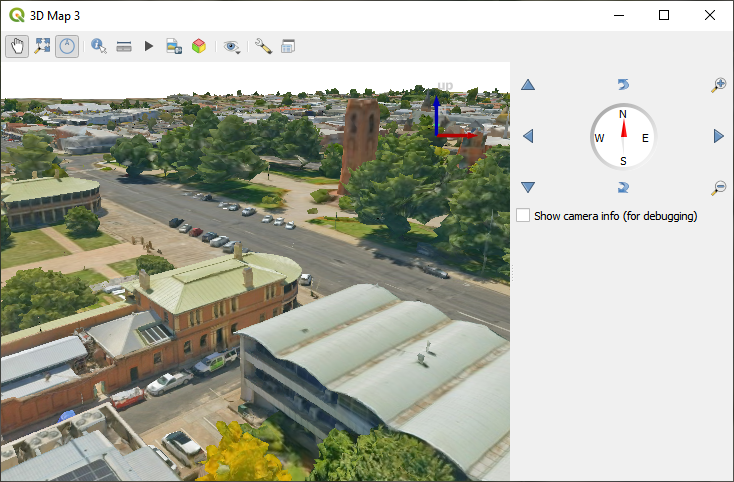Click the compass rotation dial
The width and height of the screenshot is (734, 482).
(x=622, y=136)
